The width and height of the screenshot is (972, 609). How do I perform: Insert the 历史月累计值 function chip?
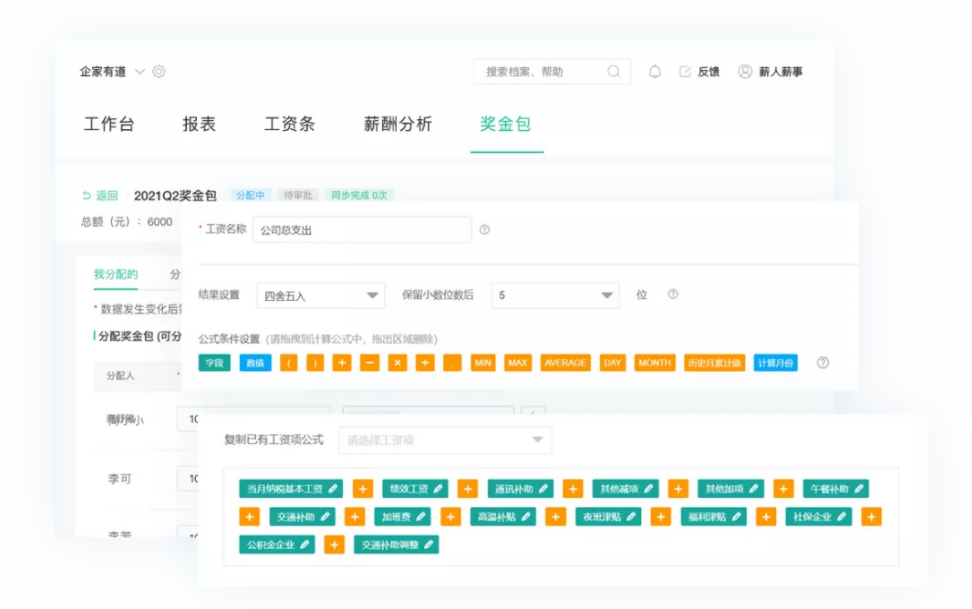pyautogui.click(x=714, y=363)
